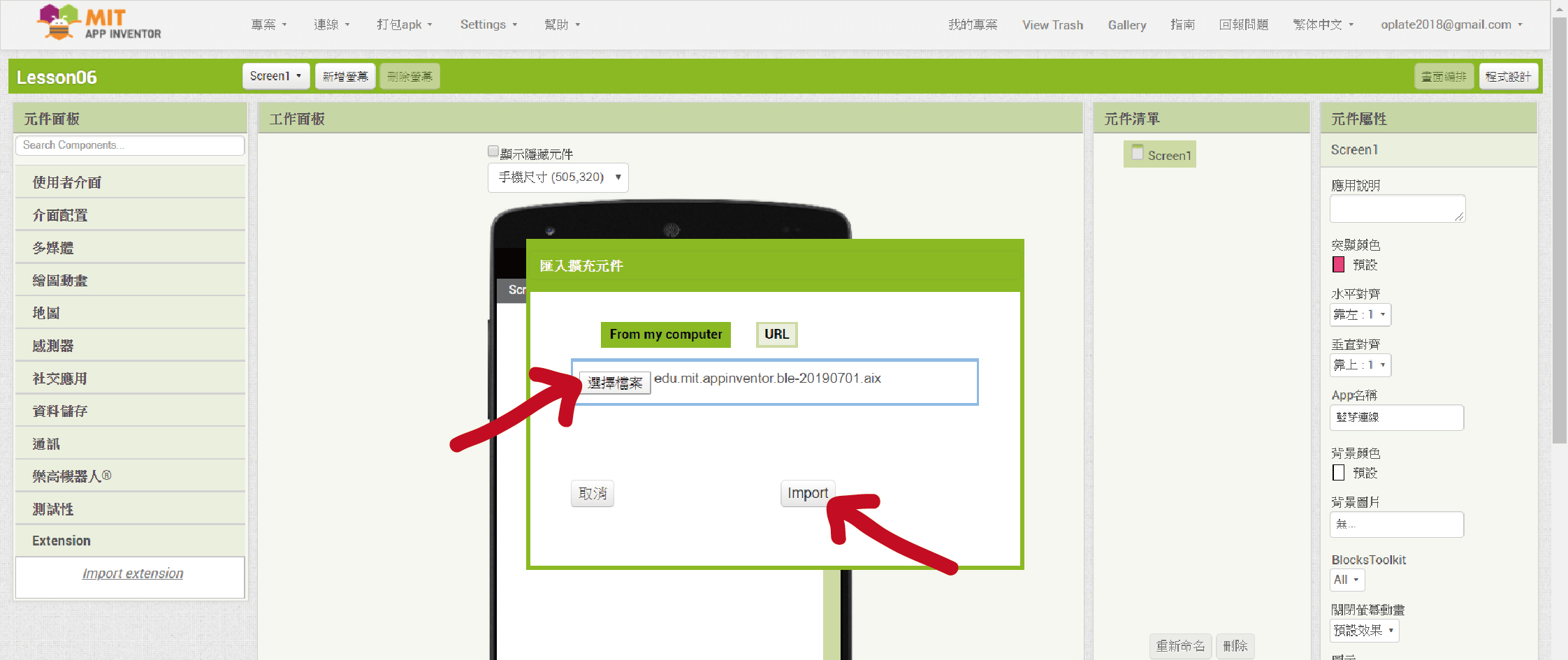The image size is (1568, 660).
Task: Expand the 繪圖動畫 palette category
Action: (130, 280)
